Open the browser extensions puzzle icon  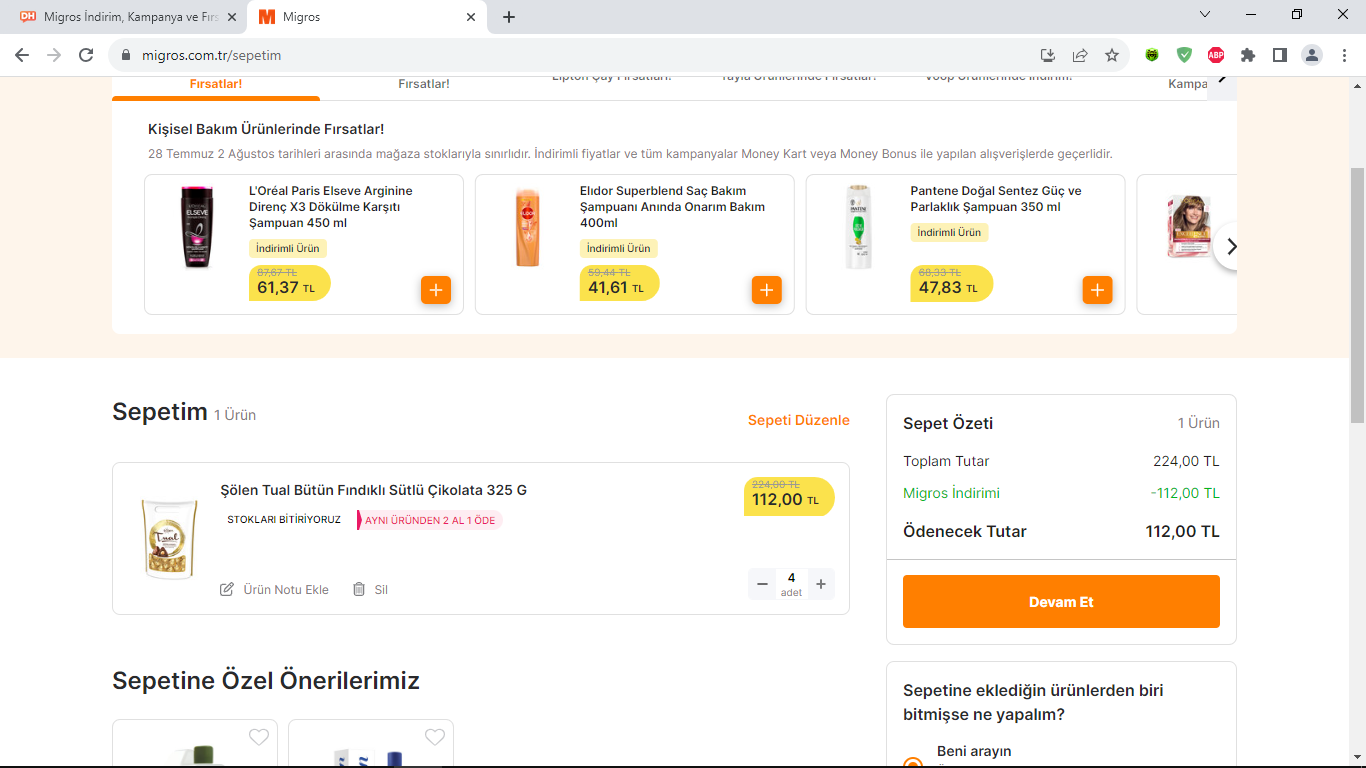[x=1248, y=55]
